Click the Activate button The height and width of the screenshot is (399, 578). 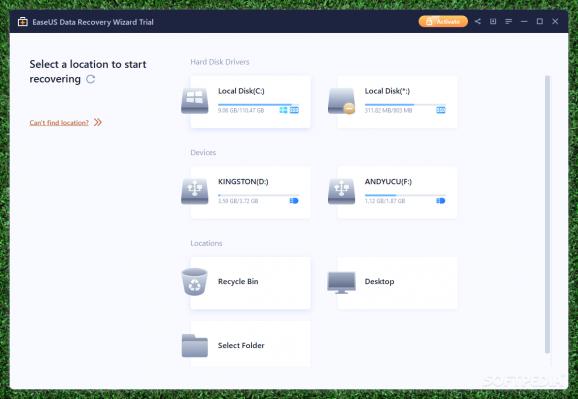click(x=443, y=21)
